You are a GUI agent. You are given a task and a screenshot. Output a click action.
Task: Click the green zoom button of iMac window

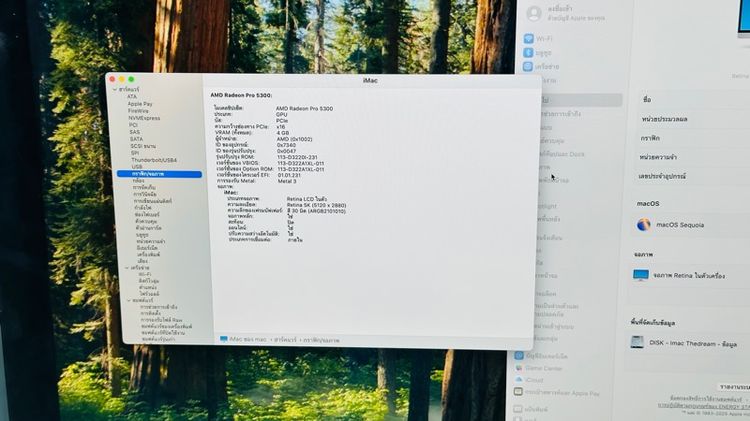coord(131,79)
